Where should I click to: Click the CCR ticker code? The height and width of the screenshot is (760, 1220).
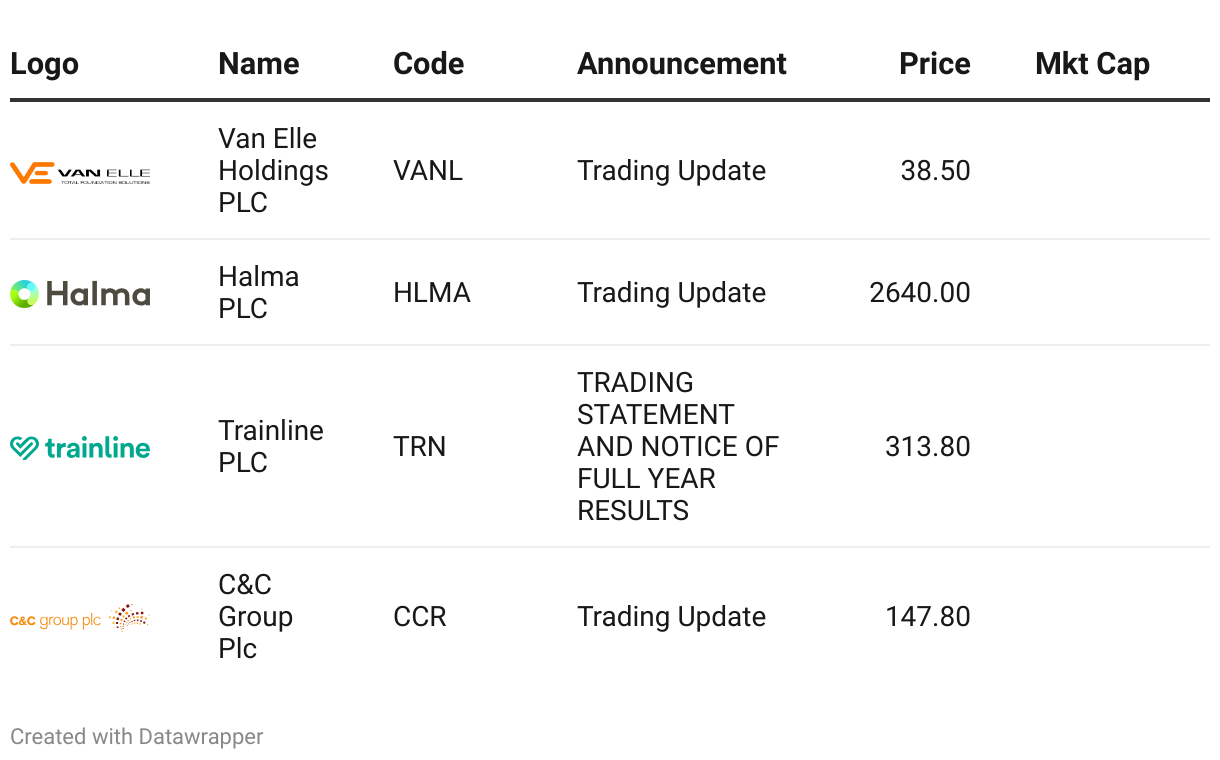tap(419, 617)
